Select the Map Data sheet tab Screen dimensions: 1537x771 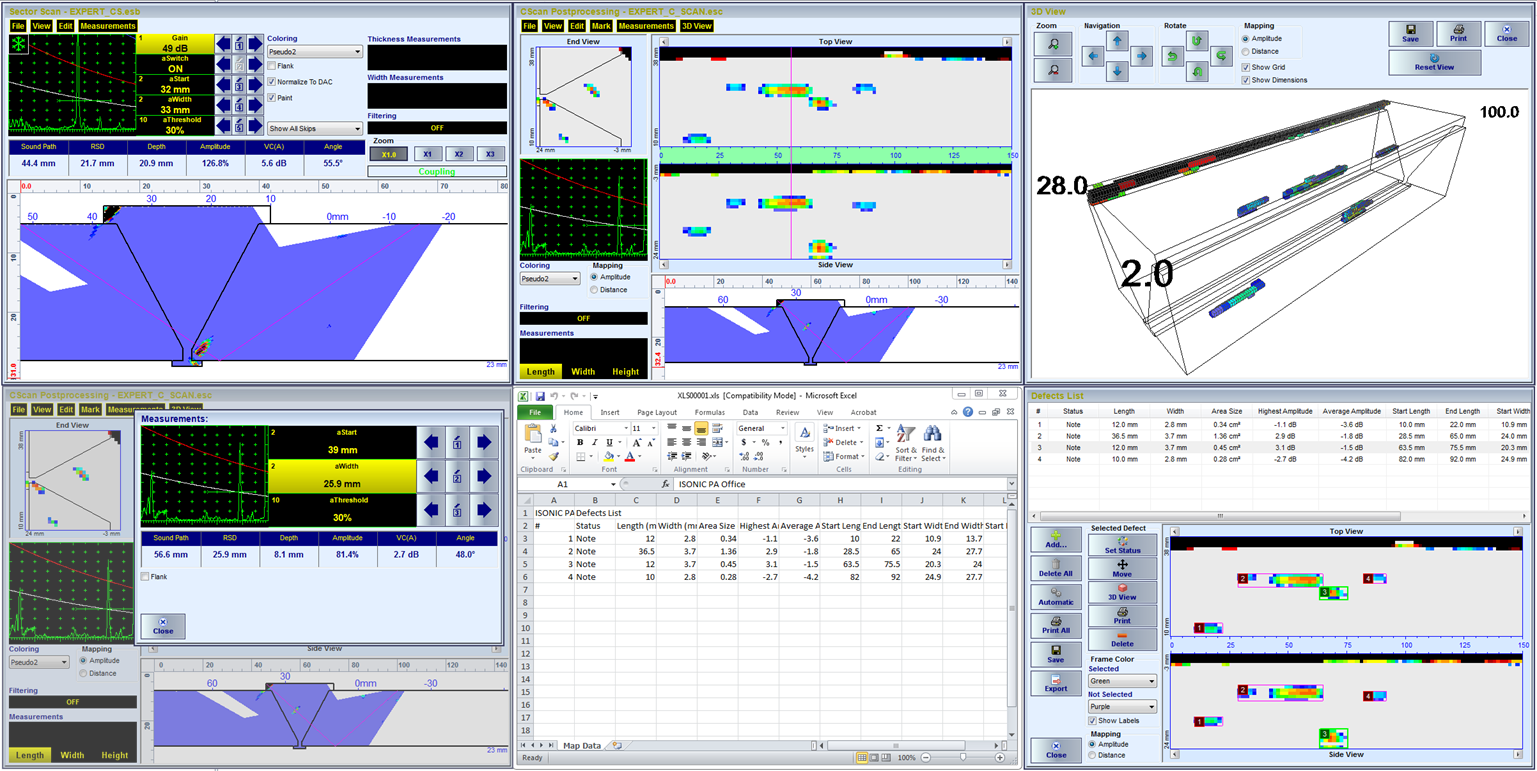click(582, 745)
